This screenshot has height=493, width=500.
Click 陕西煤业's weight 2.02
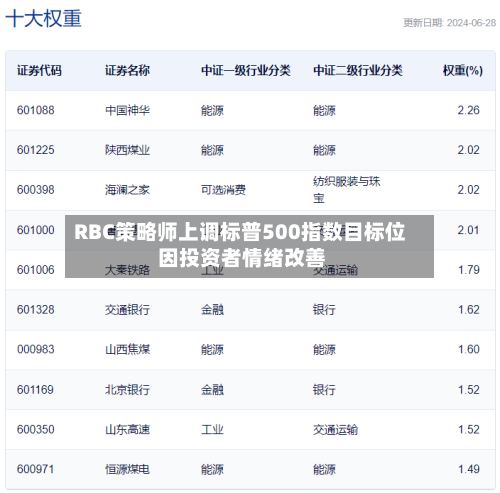coord(468,150)
